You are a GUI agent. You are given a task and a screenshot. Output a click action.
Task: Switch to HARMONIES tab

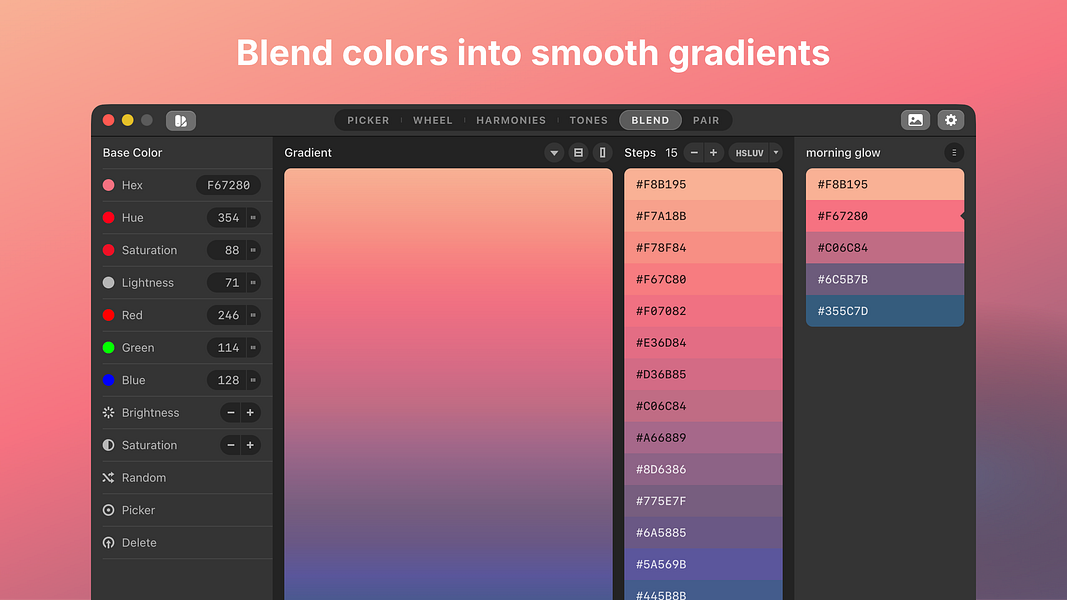tap(511, 120)
